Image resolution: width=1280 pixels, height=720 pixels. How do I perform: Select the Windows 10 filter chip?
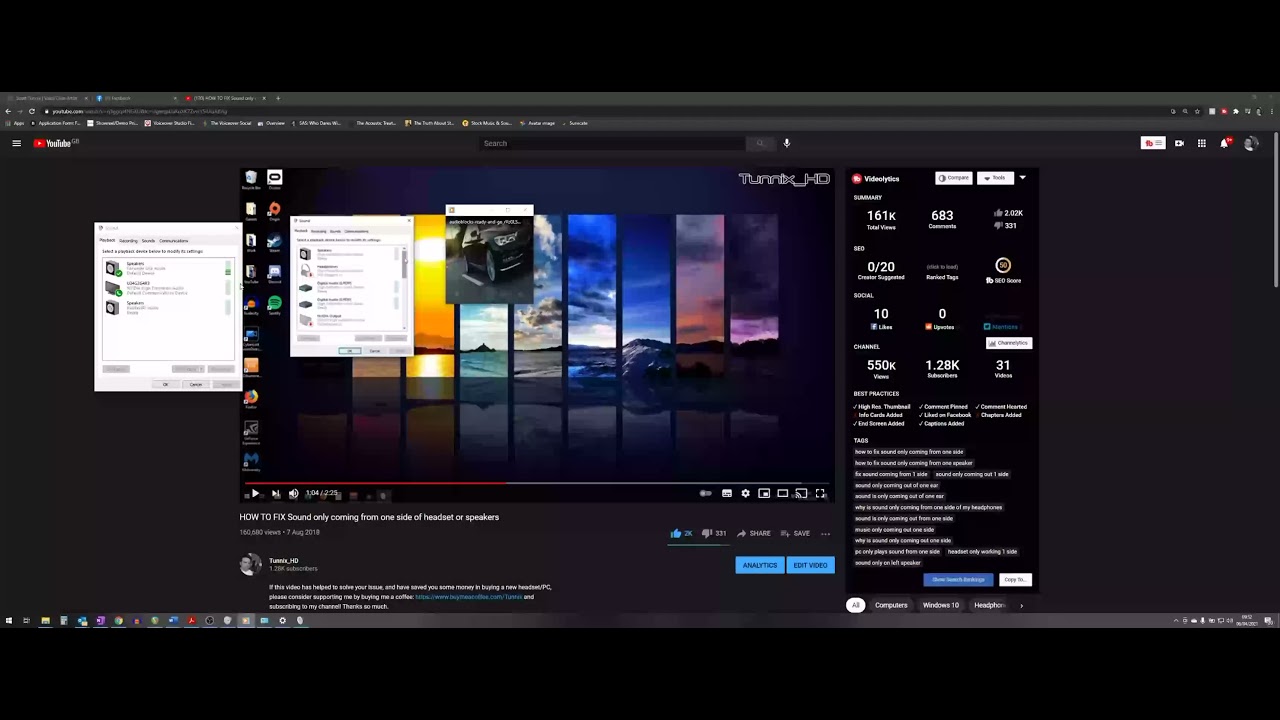[x=941, y=605]
